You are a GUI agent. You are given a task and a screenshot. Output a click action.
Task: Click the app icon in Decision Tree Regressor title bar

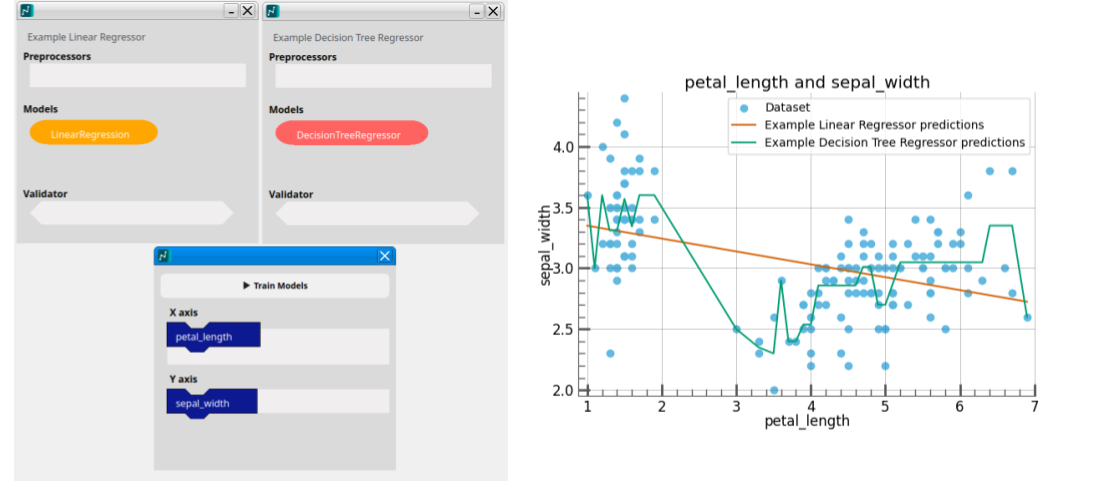click(x=273, y=11)
